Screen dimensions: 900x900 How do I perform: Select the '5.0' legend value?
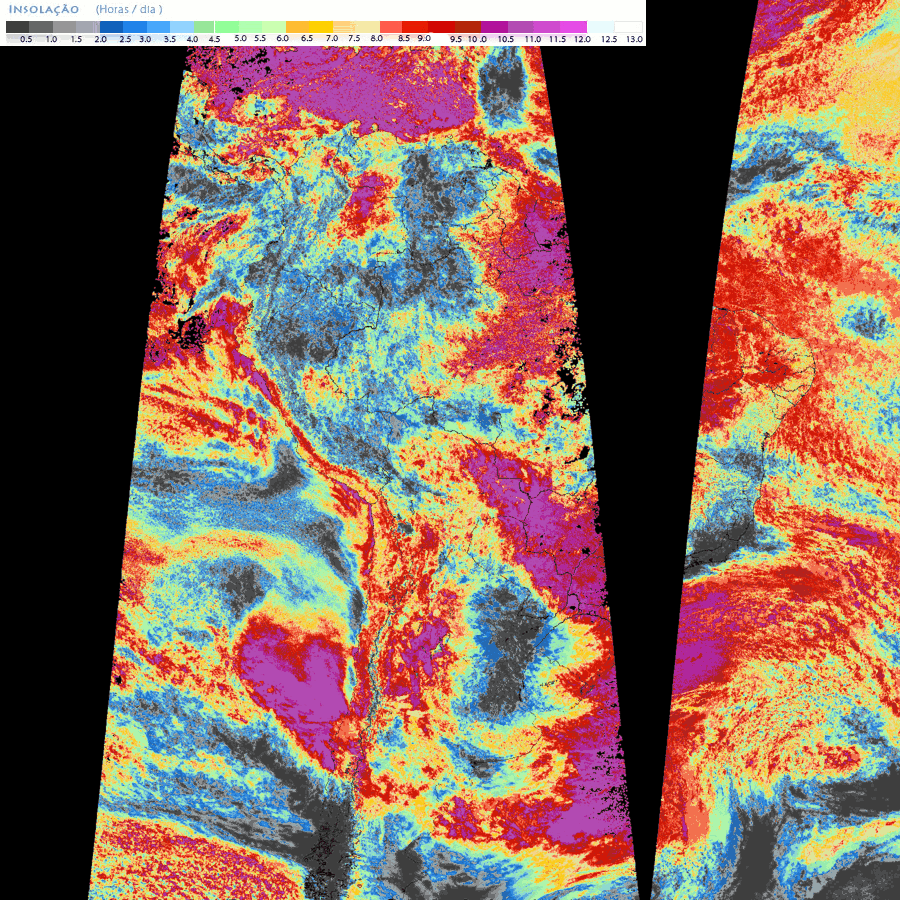pos(240,38)
